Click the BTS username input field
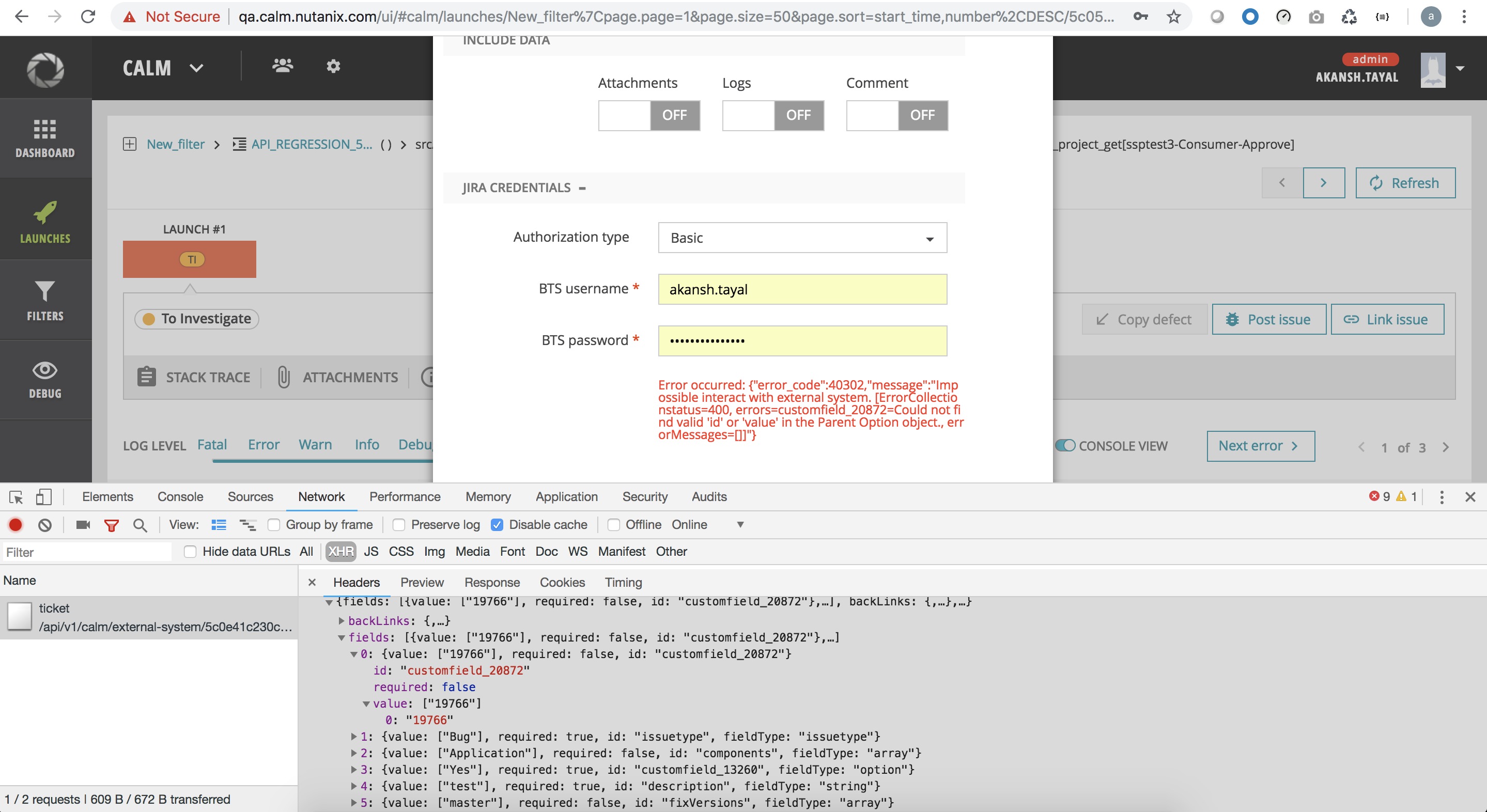The width and height of the screenshot is (1487, 812). [802, 289]
